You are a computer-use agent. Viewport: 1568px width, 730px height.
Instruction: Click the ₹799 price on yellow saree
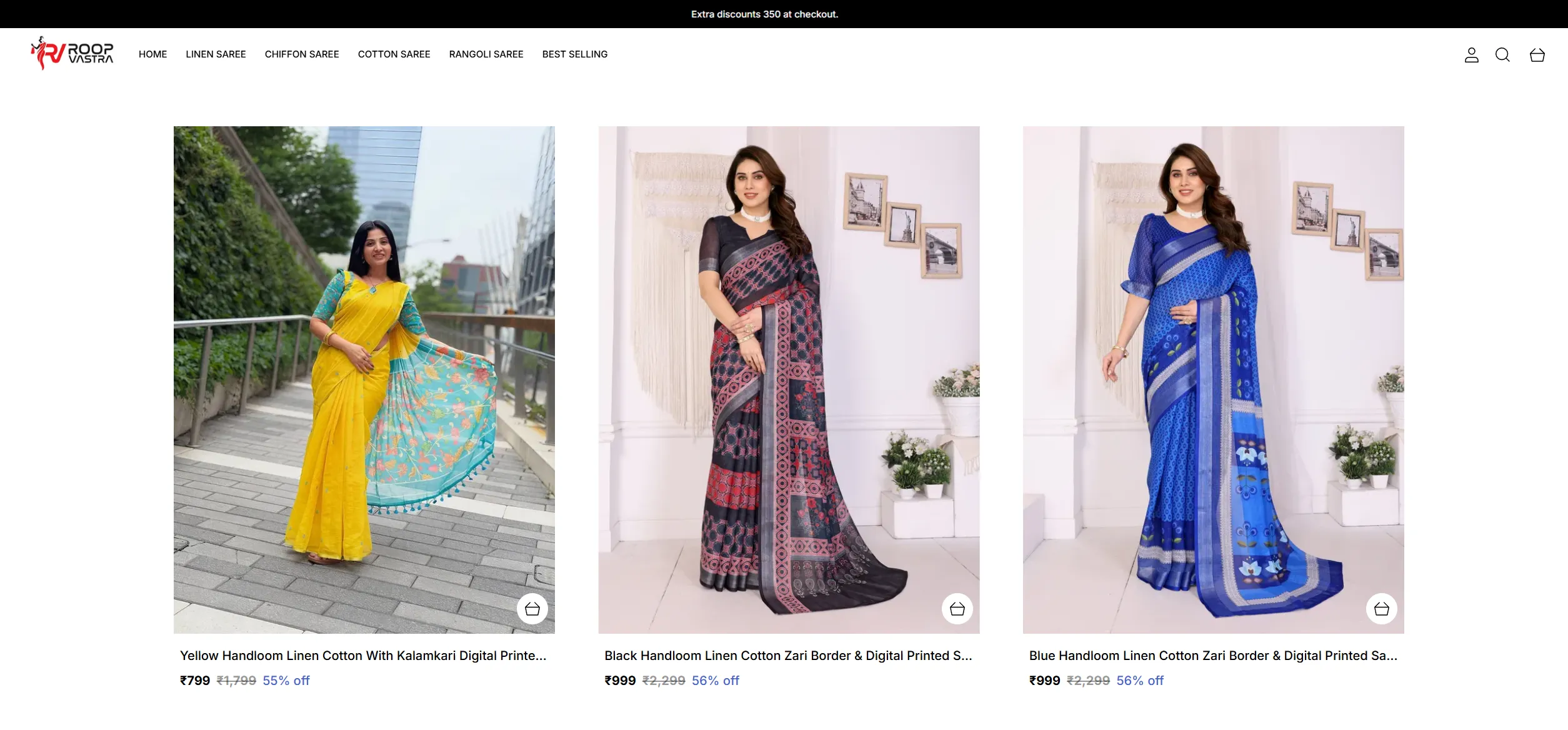tap(195, 681)
